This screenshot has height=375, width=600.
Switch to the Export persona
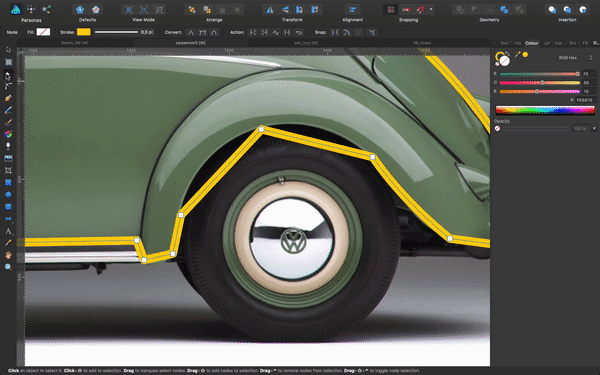click(47, 10)
